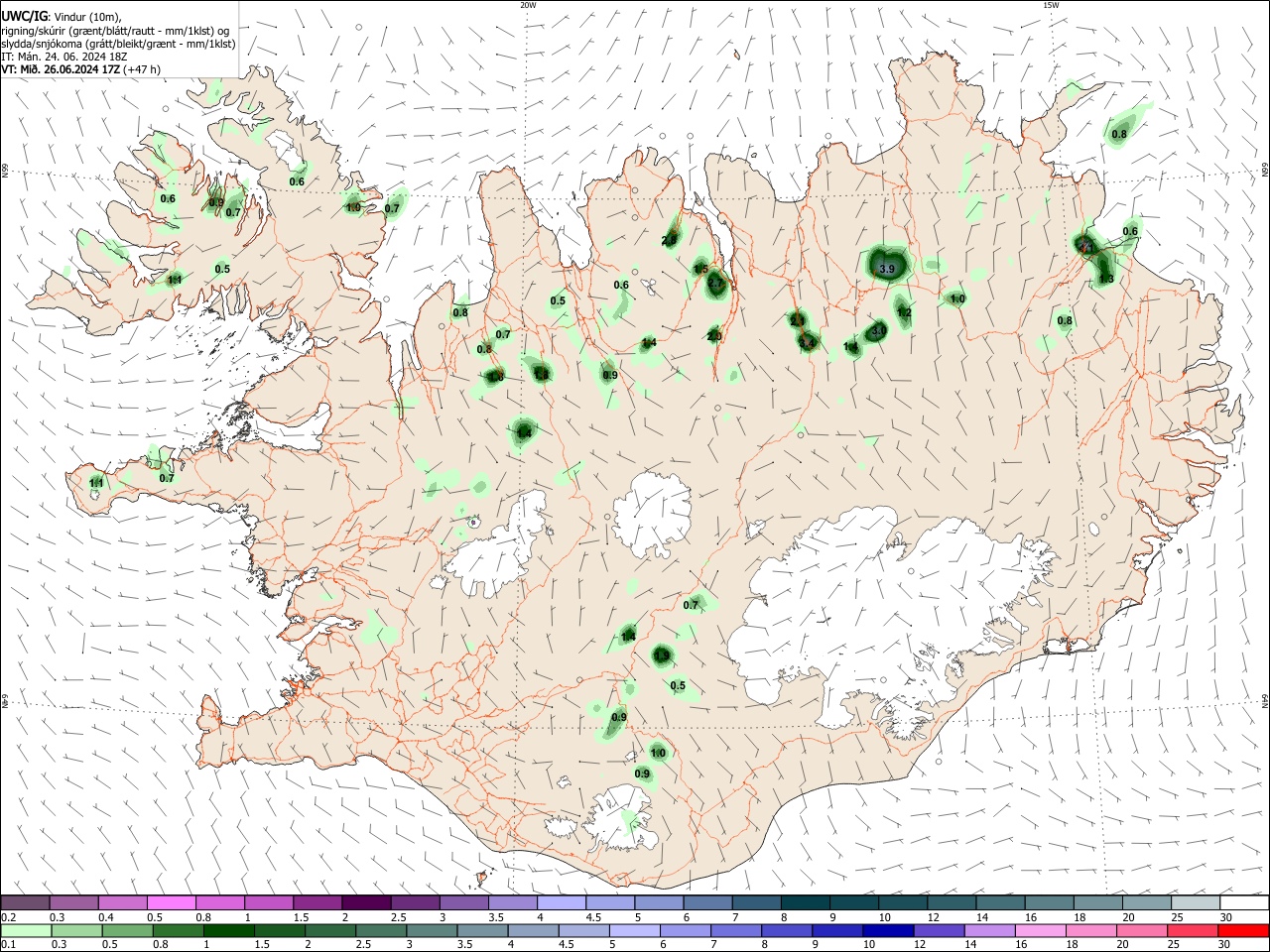The image size is (1270, 952).
Task: Click the 0.4 label in the upper legend
Action: coord(106,917)
